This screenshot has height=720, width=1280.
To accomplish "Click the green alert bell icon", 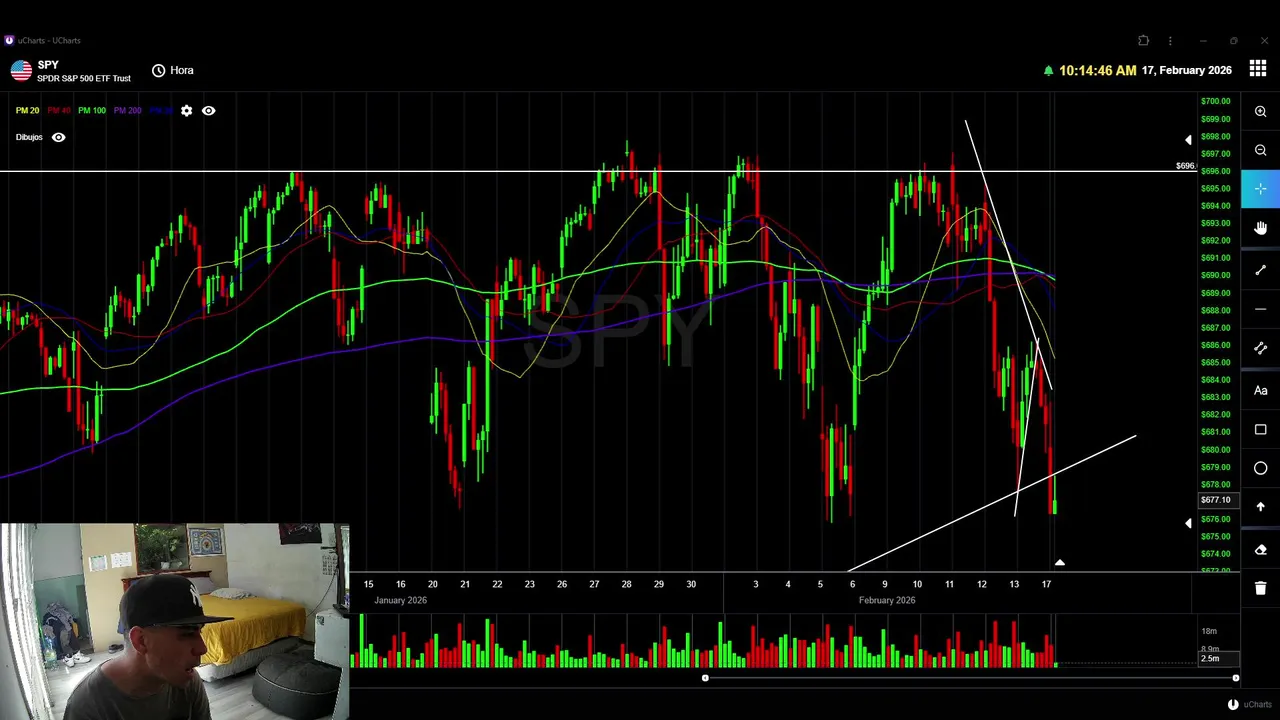I will click(x=1048, y=71).
